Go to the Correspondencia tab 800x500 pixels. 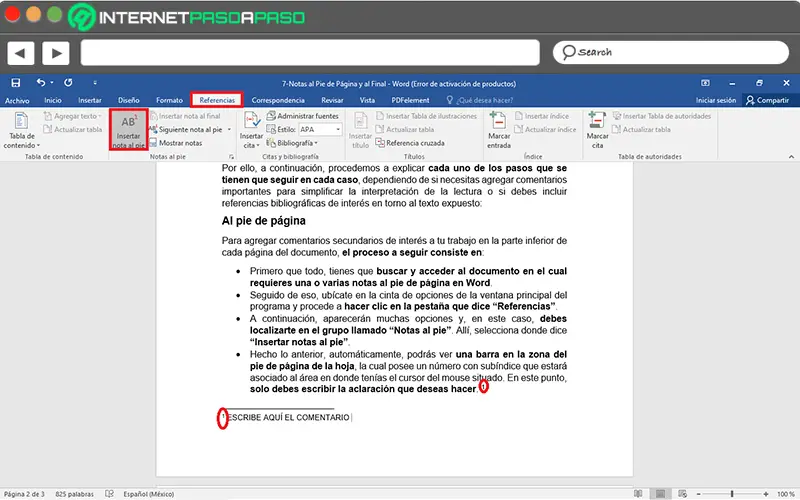click(x=278, y=101)
